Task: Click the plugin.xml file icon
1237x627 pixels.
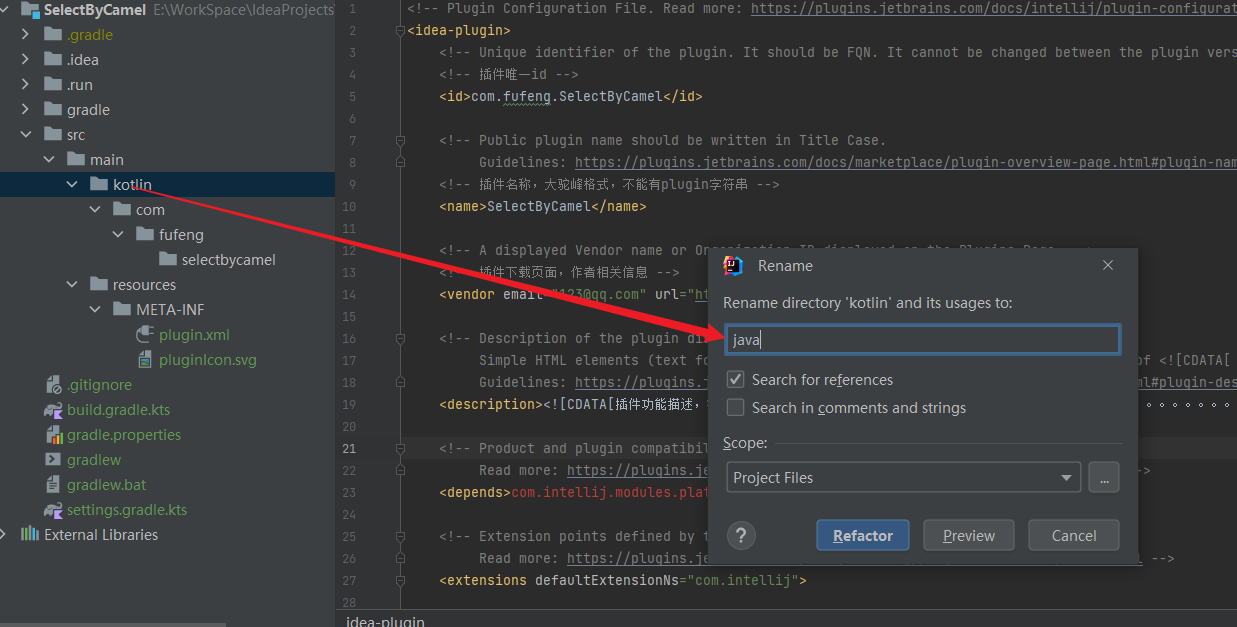Action: [x=144, y=334]
